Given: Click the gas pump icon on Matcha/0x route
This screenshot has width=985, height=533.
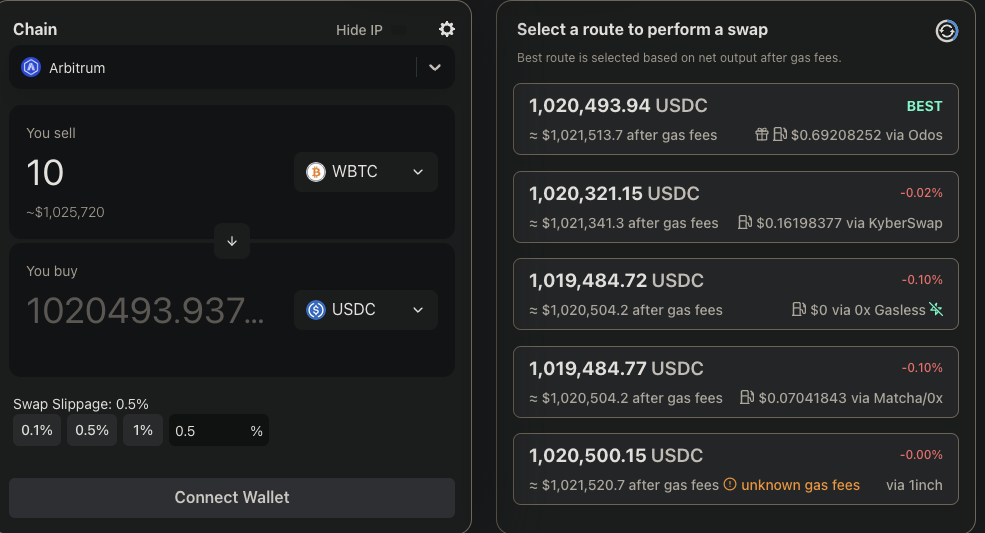Looking at the screenshot, I should coord(747,397).
